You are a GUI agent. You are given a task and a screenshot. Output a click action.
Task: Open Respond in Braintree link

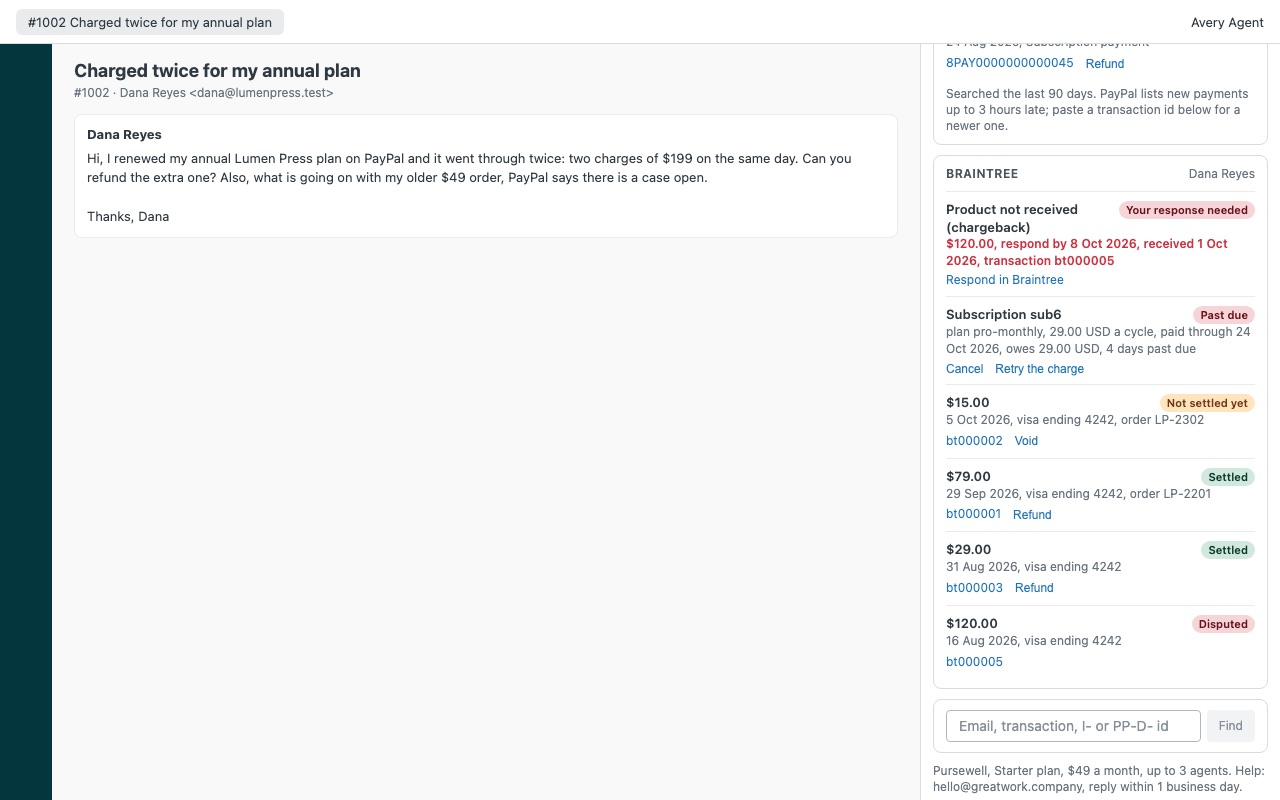[x=1004, y=280]
